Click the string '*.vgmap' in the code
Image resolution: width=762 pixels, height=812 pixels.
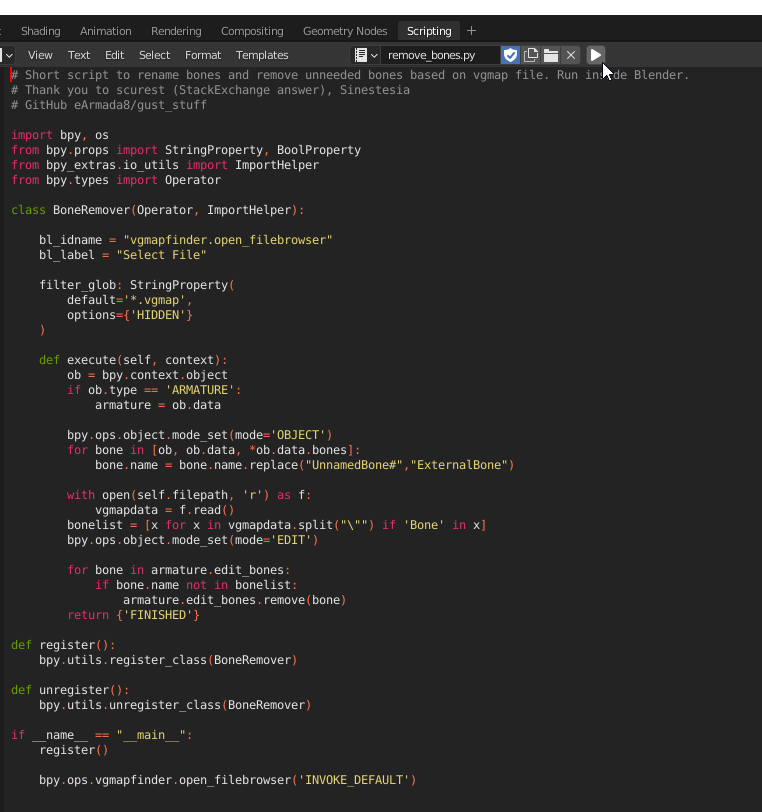pos(154,300)
